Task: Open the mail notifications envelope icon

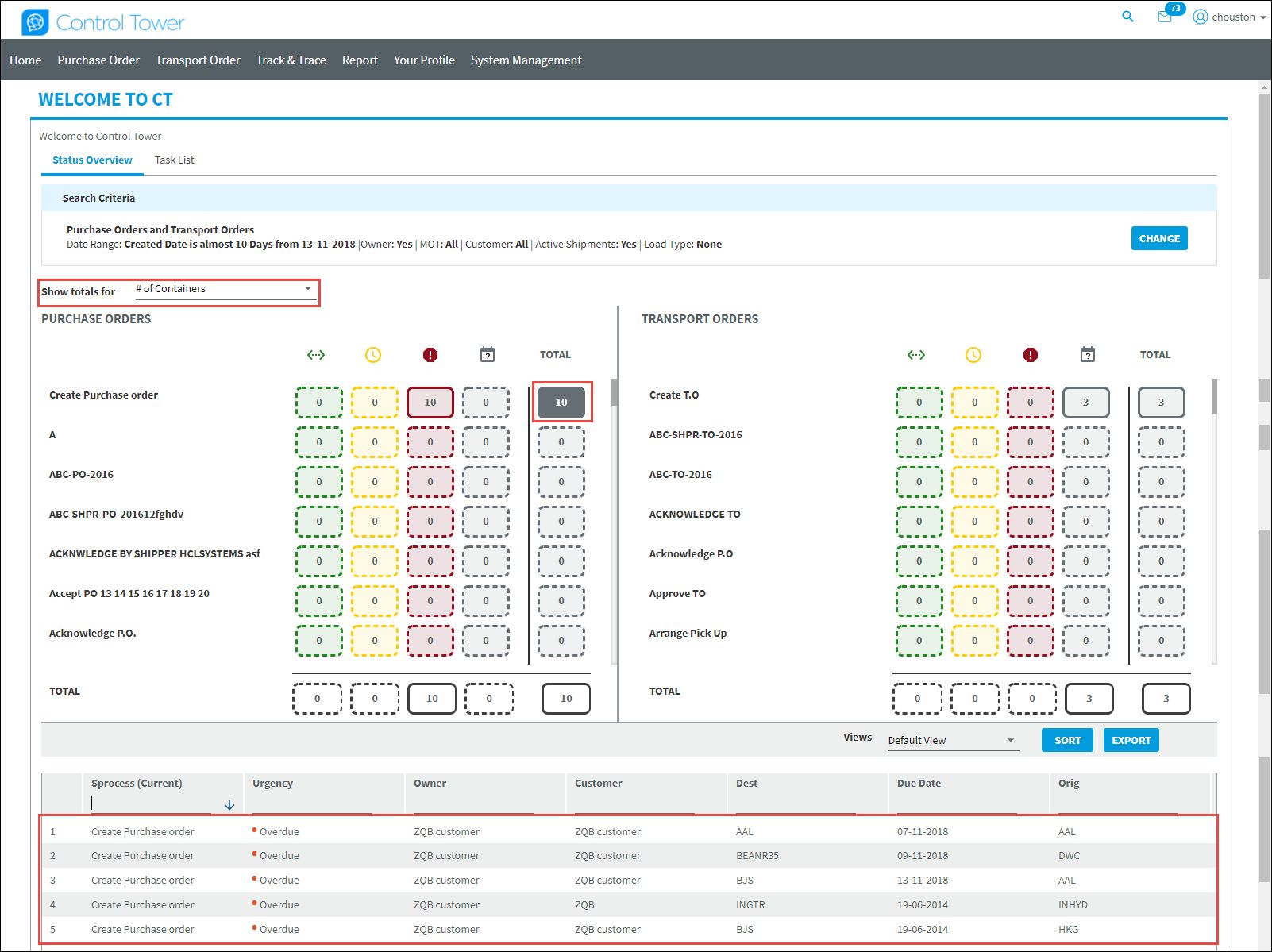Action: [1164, 18]
